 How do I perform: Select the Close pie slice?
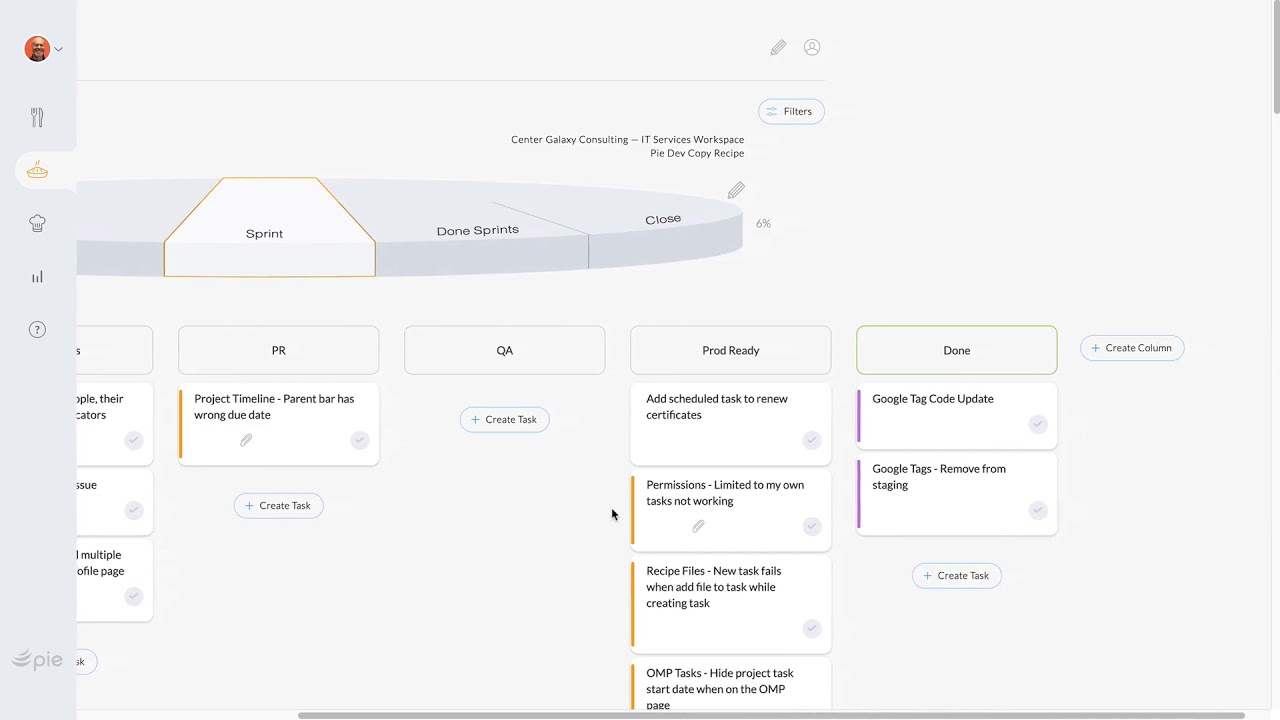663,219
